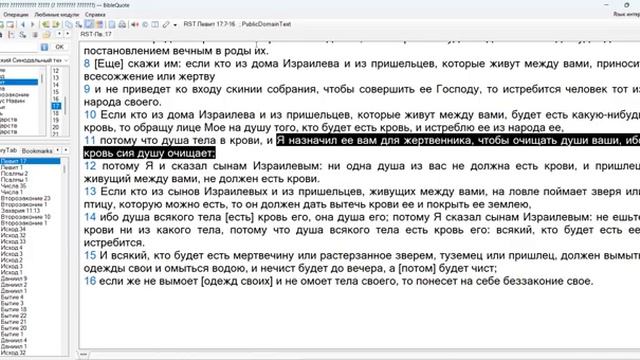Open Даниил 9 history entry
The height and width of the screenshot is (360, 640).
14,278
